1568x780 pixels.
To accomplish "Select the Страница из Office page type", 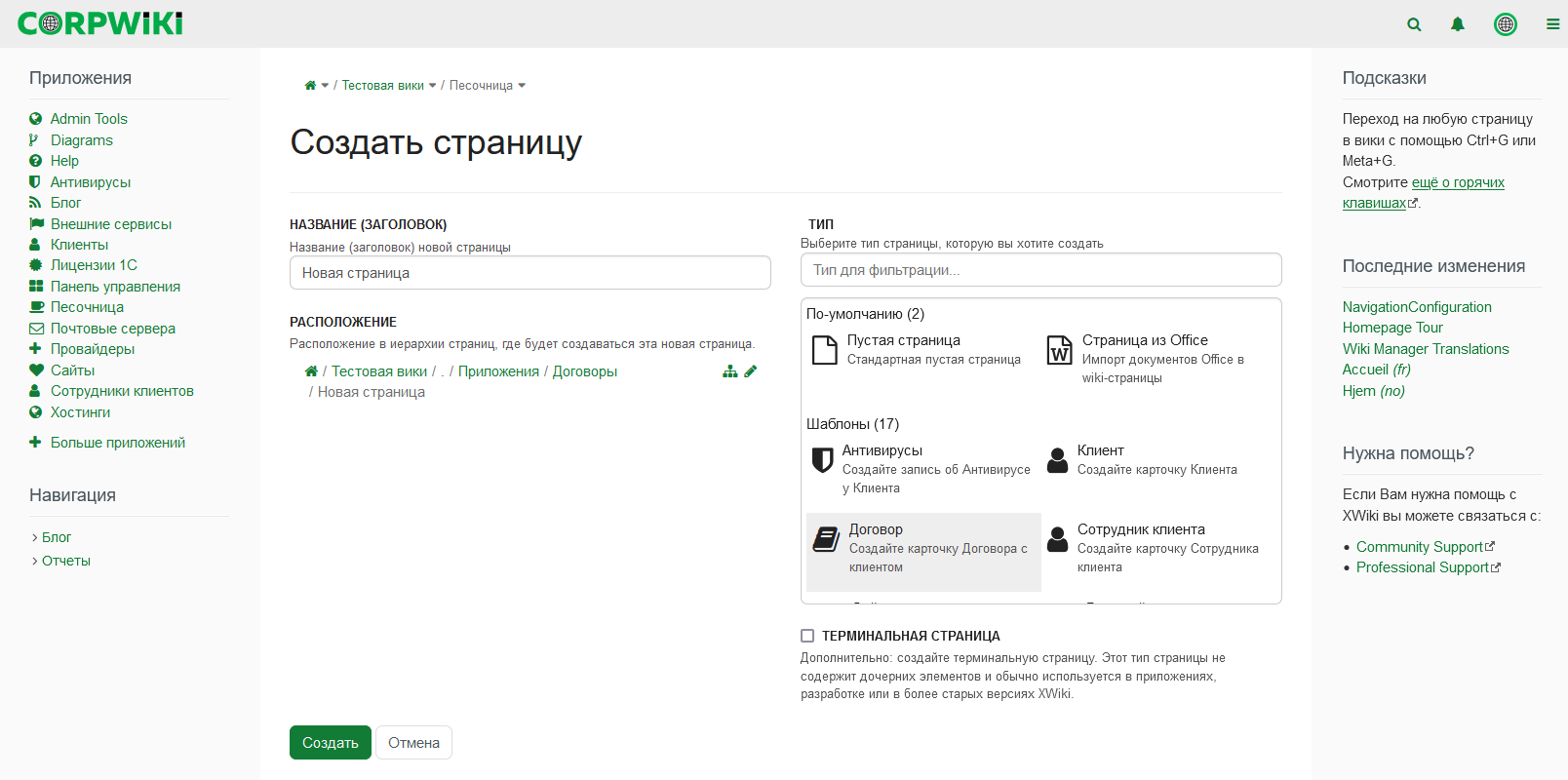I will [1158, 358].
